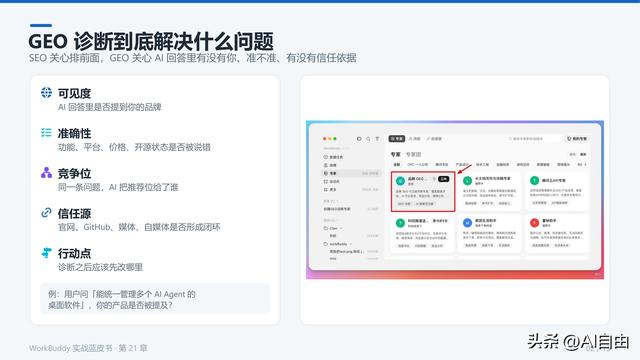Expand the Claw folder chevron
This screenshot has width=640, height=360.
pyautogui.click(x=341, y=228)
